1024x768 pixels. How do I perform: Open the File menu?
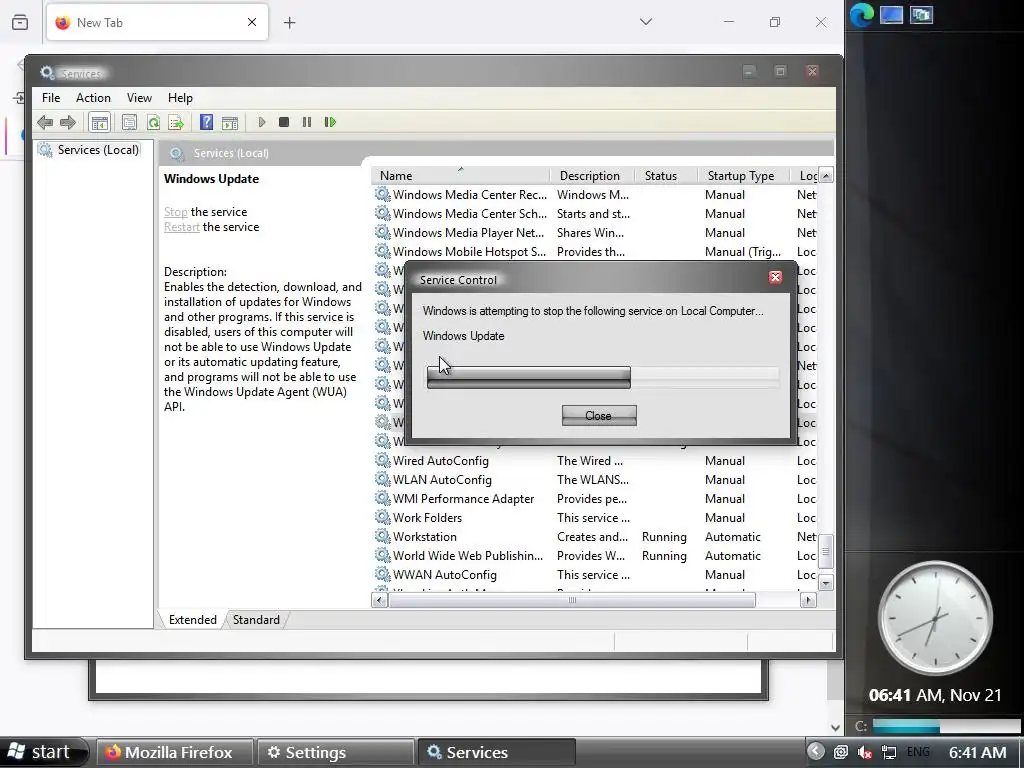pyautogui.click(x=51, y=97)
